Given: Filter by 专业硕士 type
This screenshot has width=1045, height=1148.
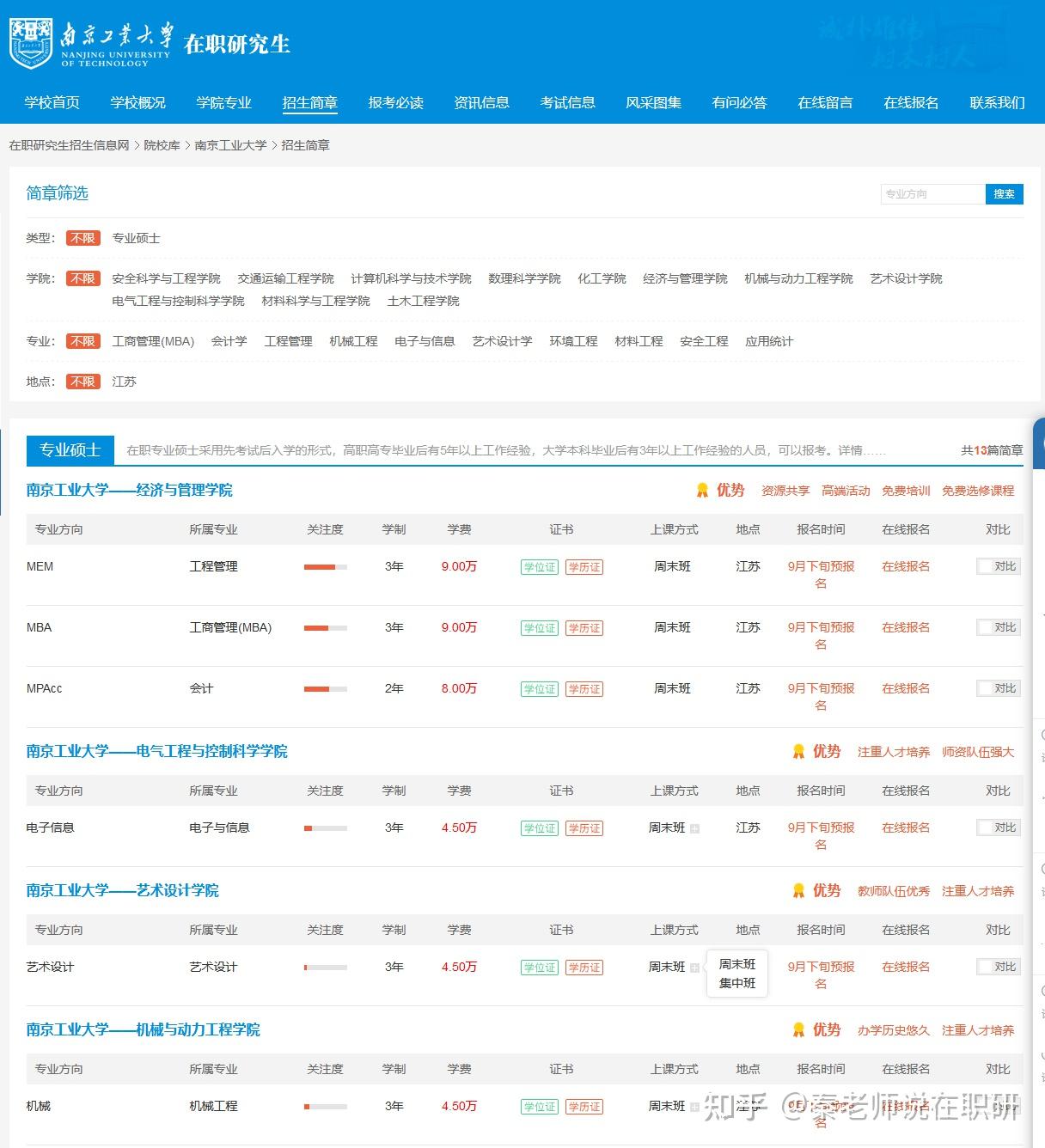Looking at the screenshot, I should pos(136,238).
